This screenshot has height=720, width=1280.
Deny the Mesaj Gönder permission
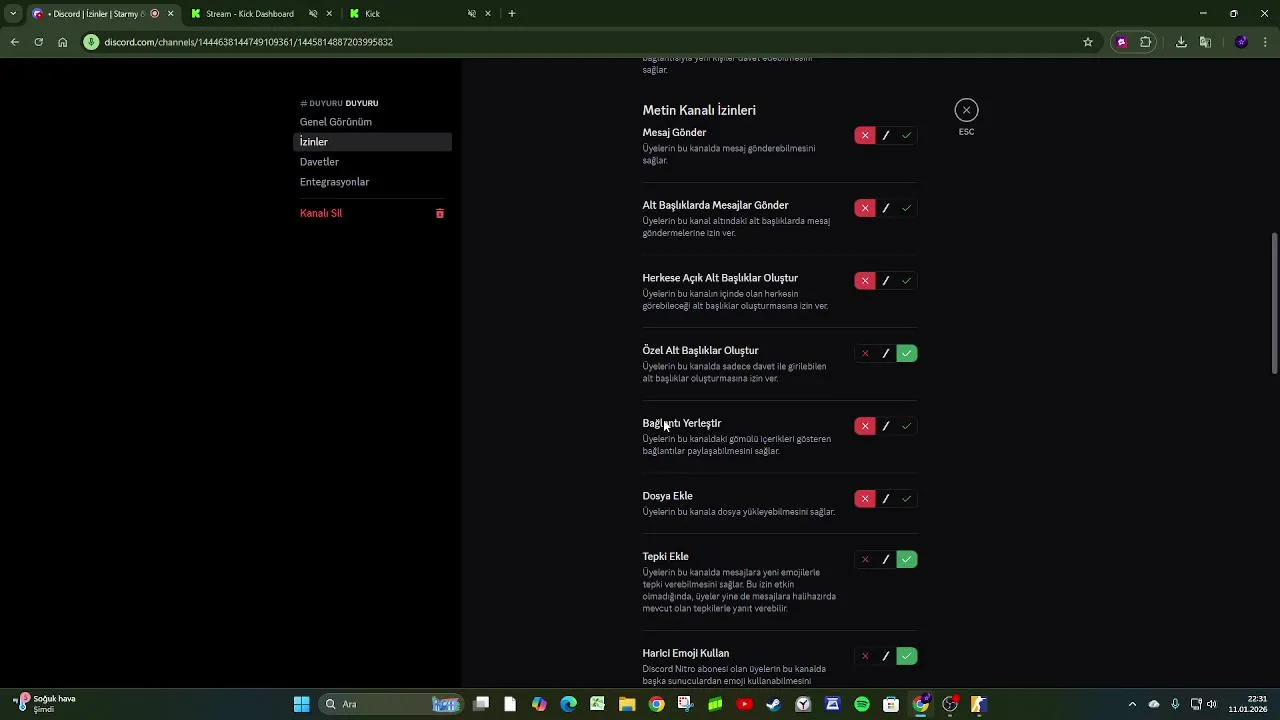click(x=865, y=135)
